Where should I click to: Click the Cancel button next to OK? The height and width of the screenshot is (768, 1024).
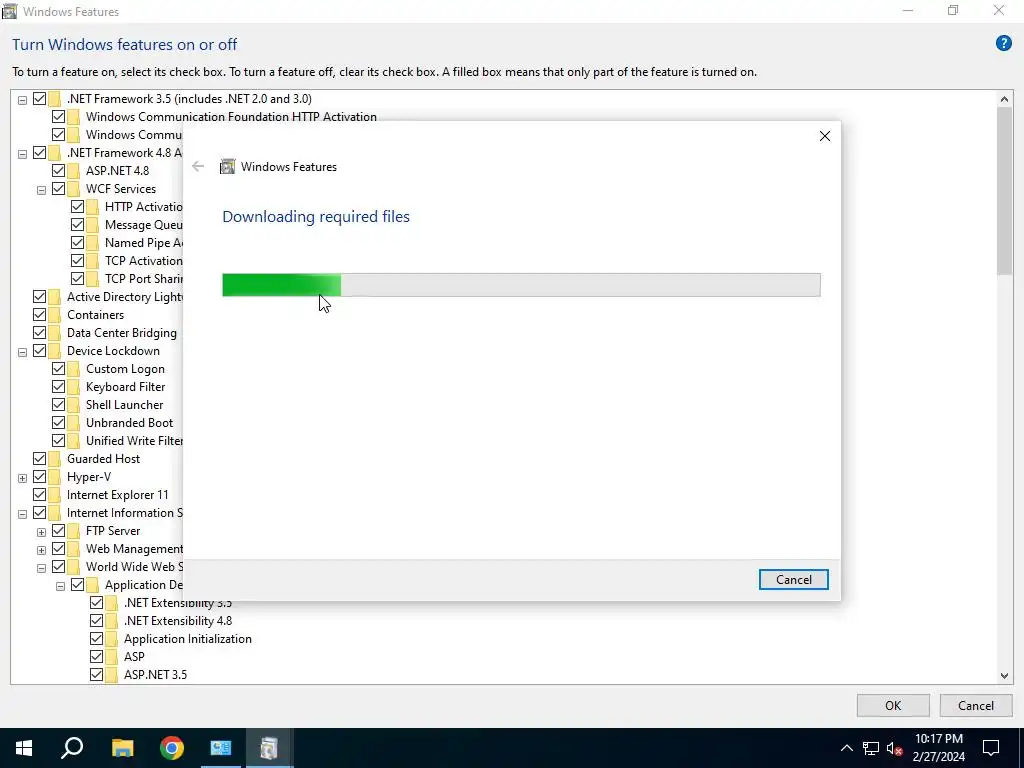(976, 705)
